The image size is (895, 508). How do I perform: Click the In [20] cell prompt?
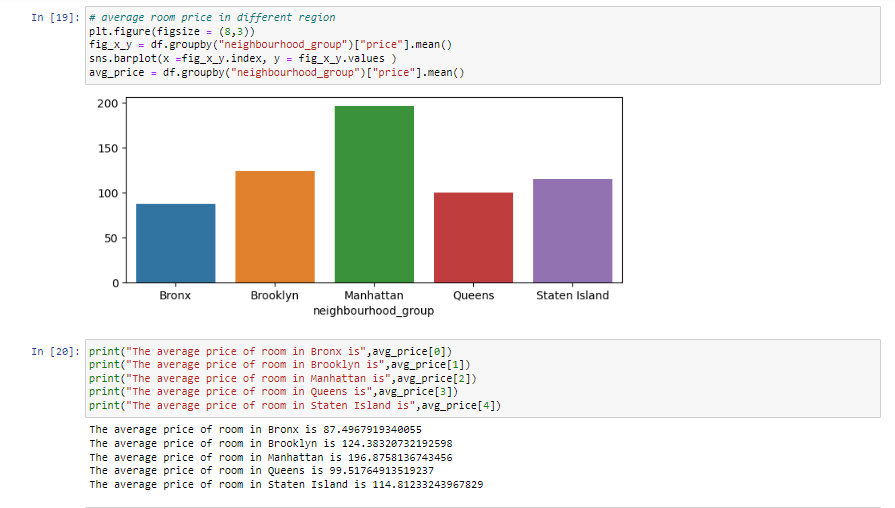(55, 352)
